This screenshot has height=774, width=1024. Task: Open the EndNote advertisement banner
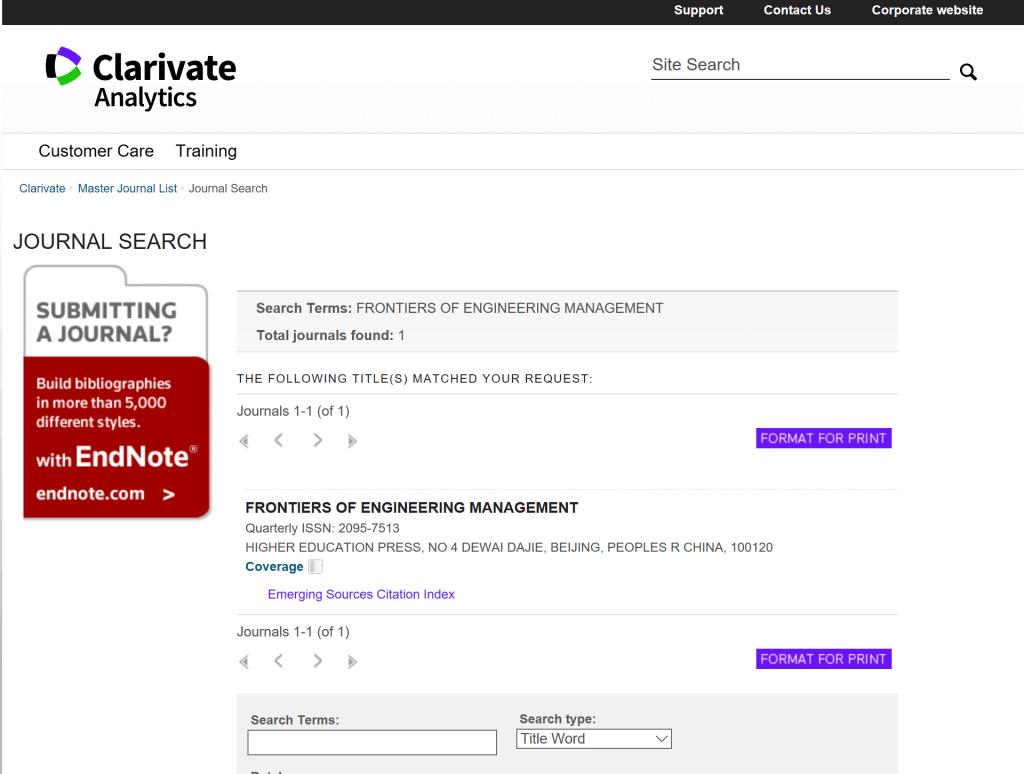116,392
